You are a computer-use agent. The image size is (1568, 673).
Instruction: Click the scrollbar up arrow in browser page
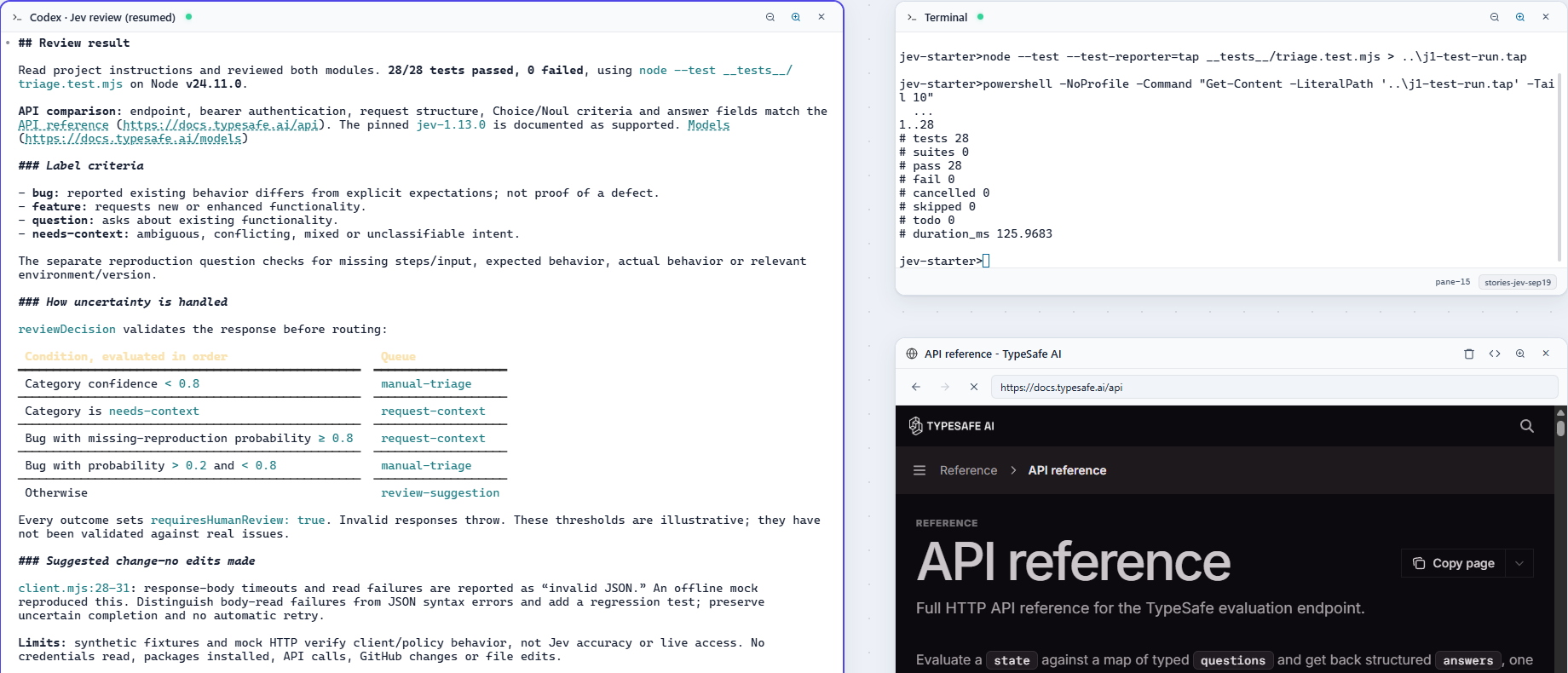1561,412
